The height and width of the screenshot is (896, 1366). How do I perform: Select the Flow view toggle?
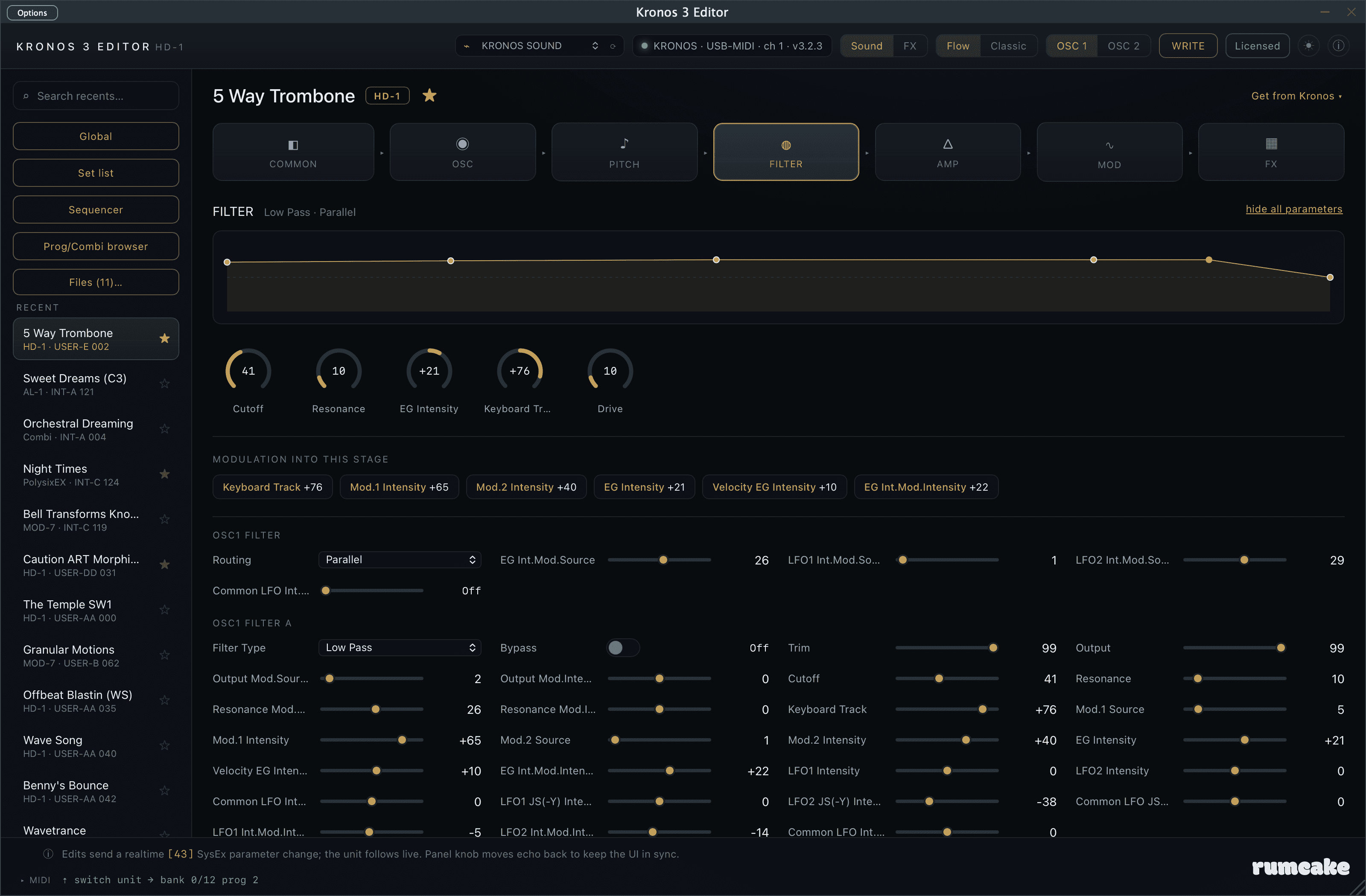958,46
